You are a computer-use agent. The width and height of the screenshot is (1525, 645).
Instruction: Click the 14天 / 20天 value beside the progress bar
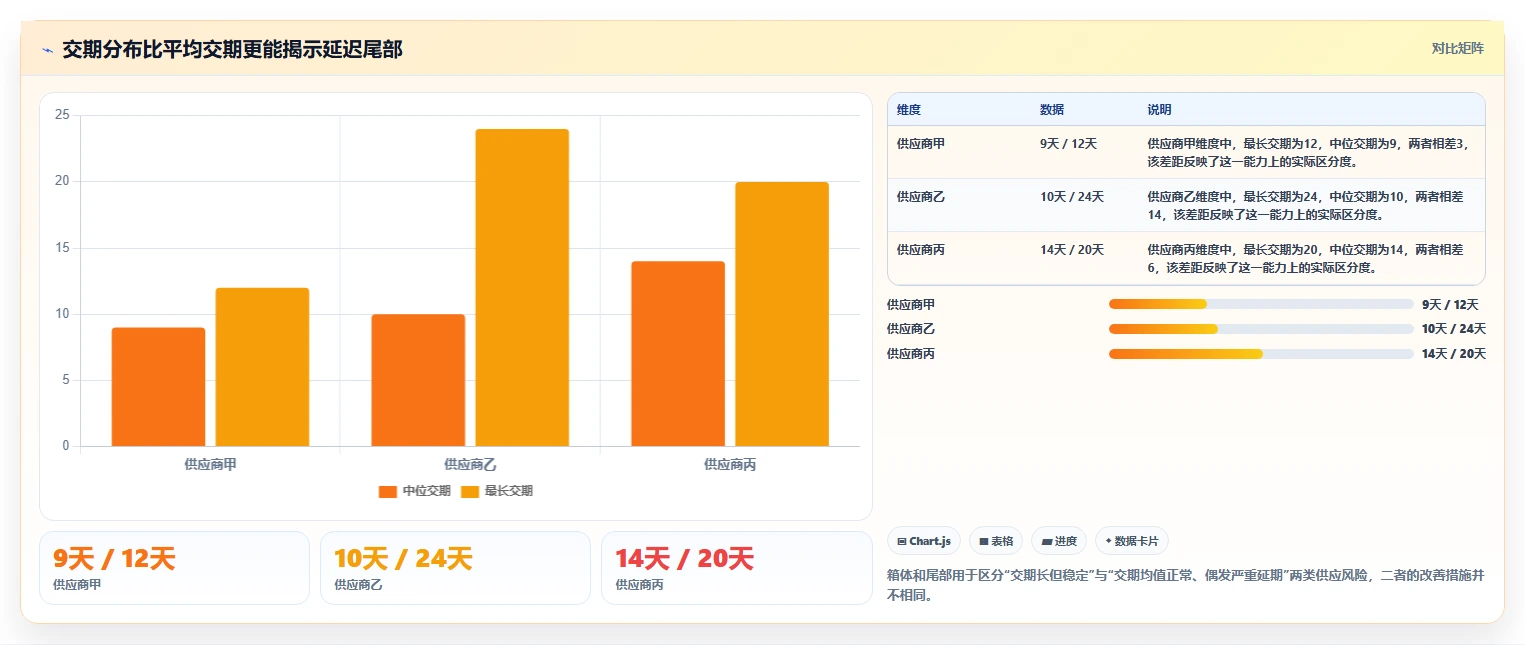tap(1454, 354)
